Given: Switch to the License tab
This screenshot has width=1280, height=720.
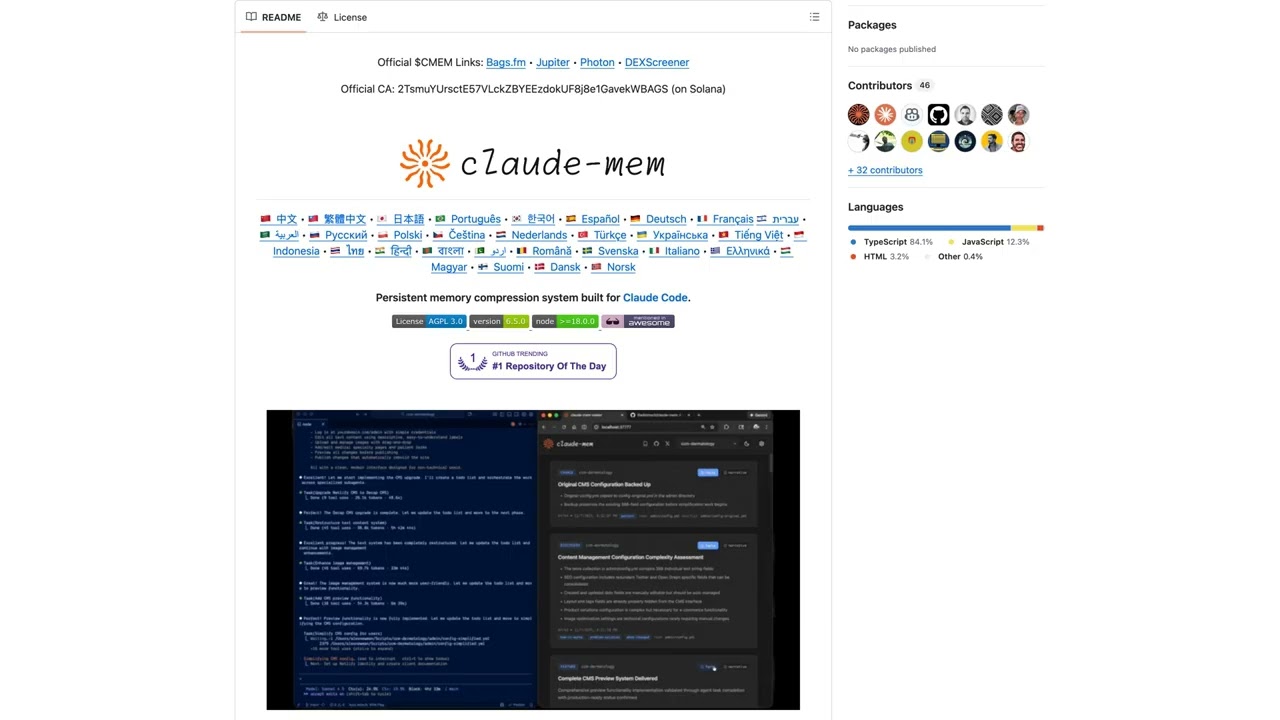Looking at the screenshot, I should [x=342, y=17].
